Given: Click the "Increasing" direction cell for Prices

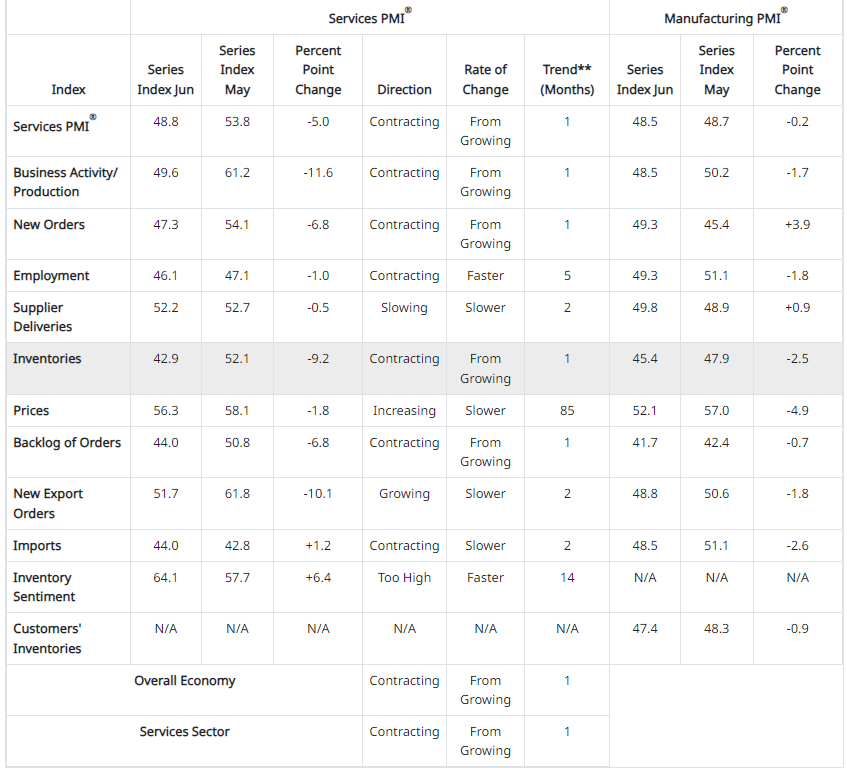Looking at the screenshot, I should click(x=404, y=411).
